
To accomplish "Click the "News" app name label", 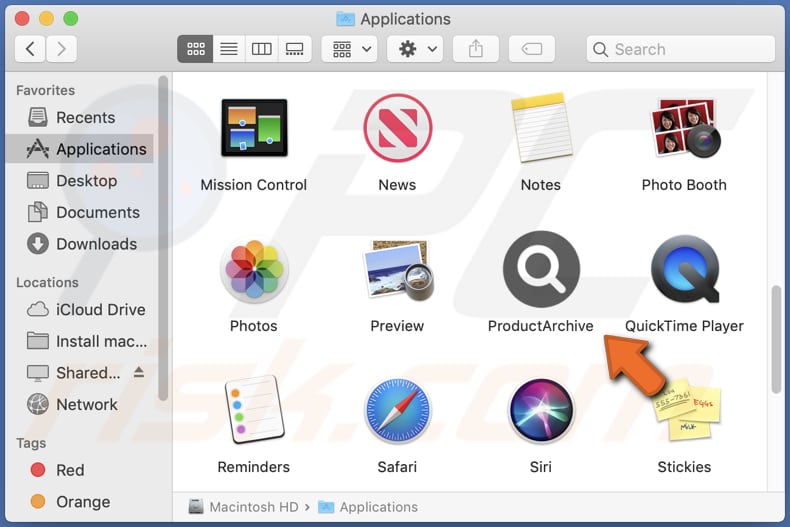I will point(398,185).
